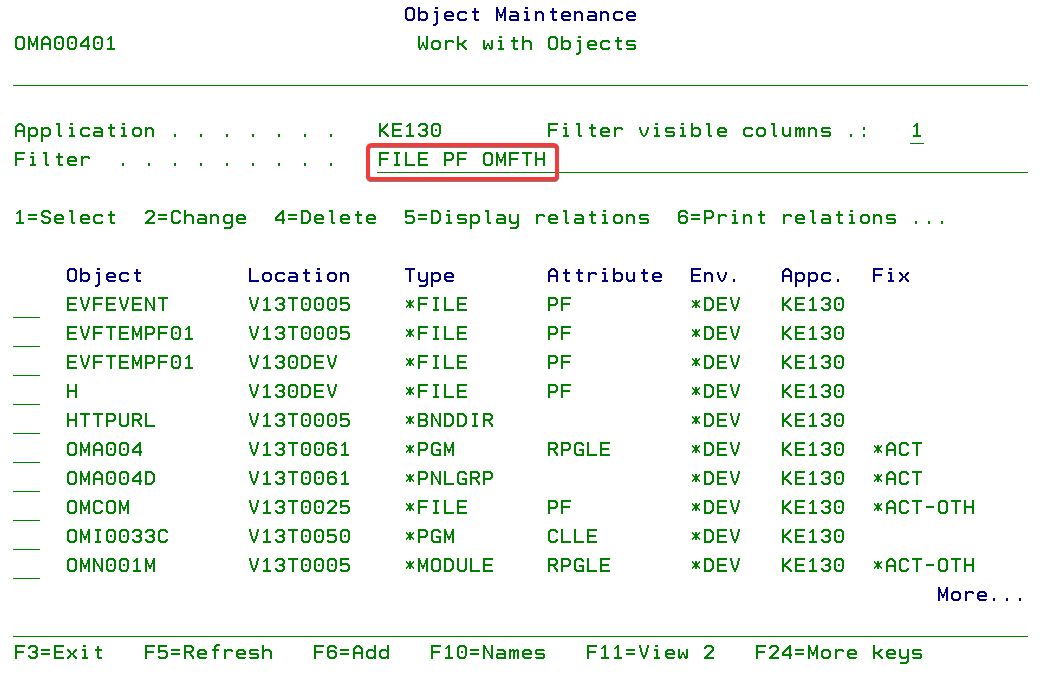Show F24=More keys
The height and width of the screenshot is (696, 1040).
point(838,653)
